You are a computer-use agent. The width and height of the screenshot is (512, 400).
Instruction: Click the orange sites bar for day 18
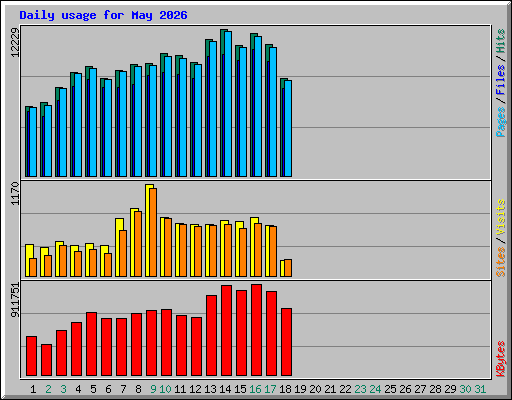(x=288, y=268)
